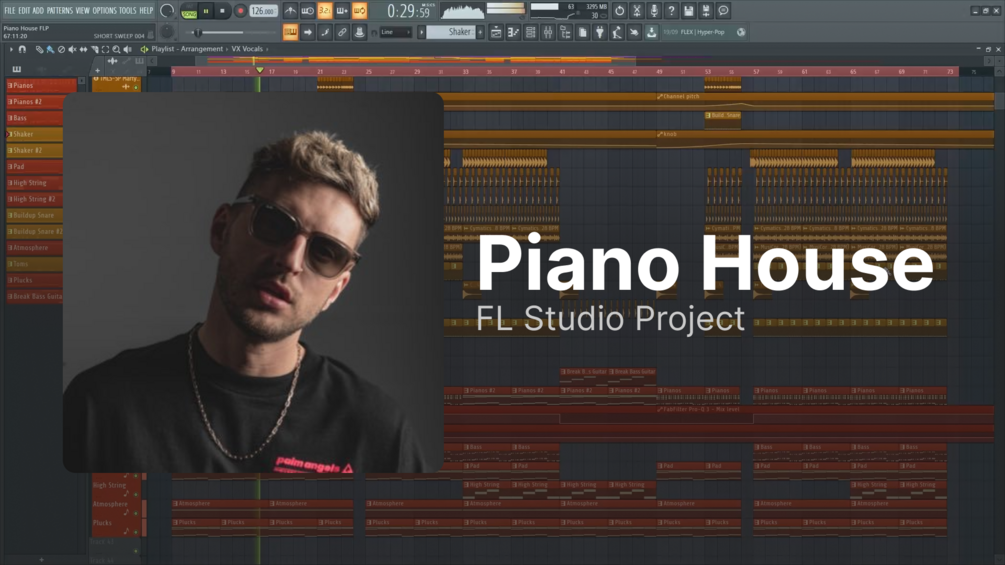Click the stop playback button
This screenshot has height=565, width=1005.
pos(222,11)
